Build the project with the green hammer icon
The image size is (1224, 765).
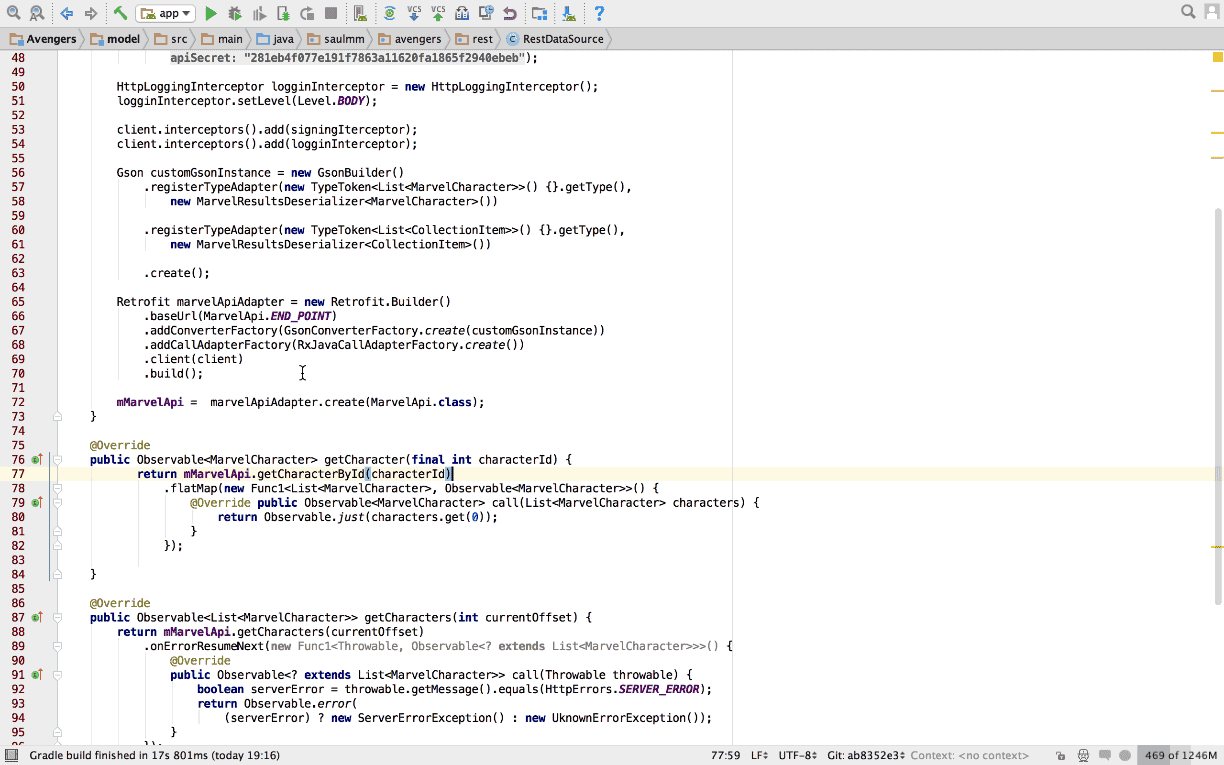(120, 13)
